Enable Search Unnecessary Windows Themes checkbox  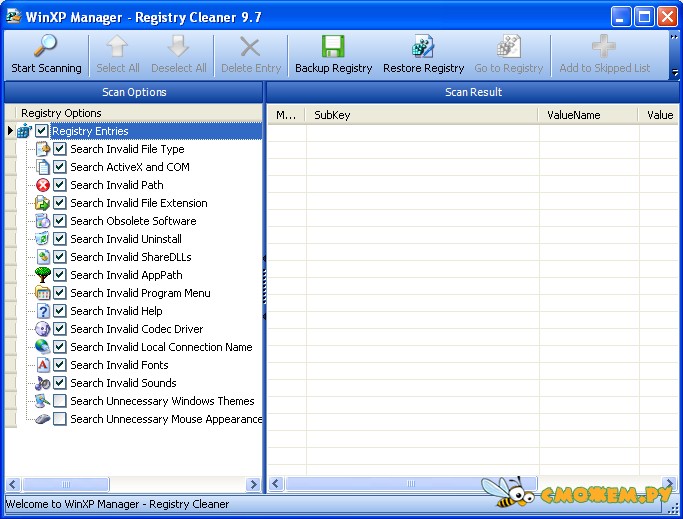pyautogui.click(x=60, y=400)
